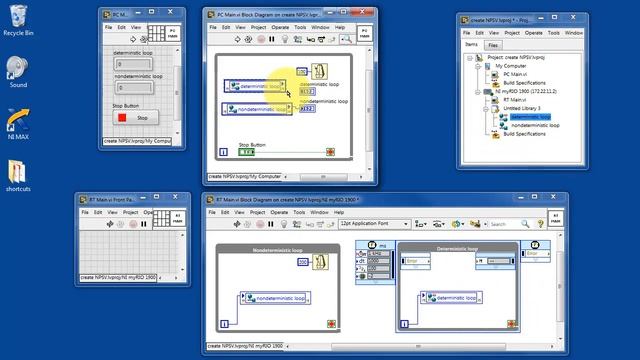Image resolution: width=640 pixels, height=360 pixels.
Task: Click loop iteration terminal in PC Main diagram
Action: point(223,152)
